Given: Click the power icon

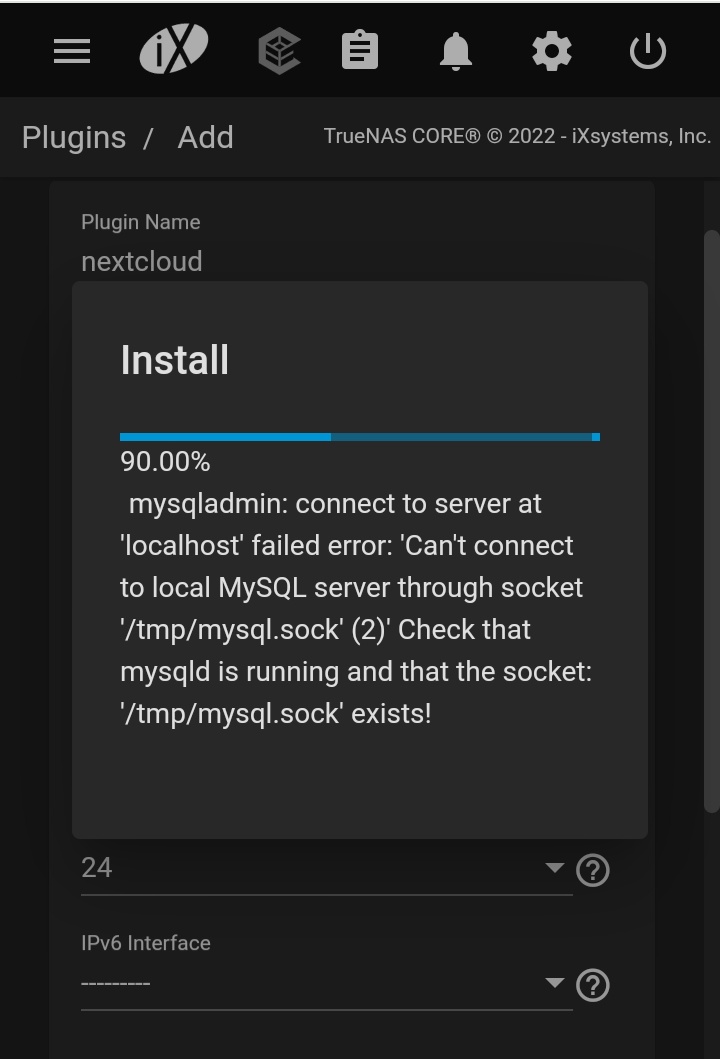Looking at the screenshot, I should pyautogui.click(x=648, y=51).
